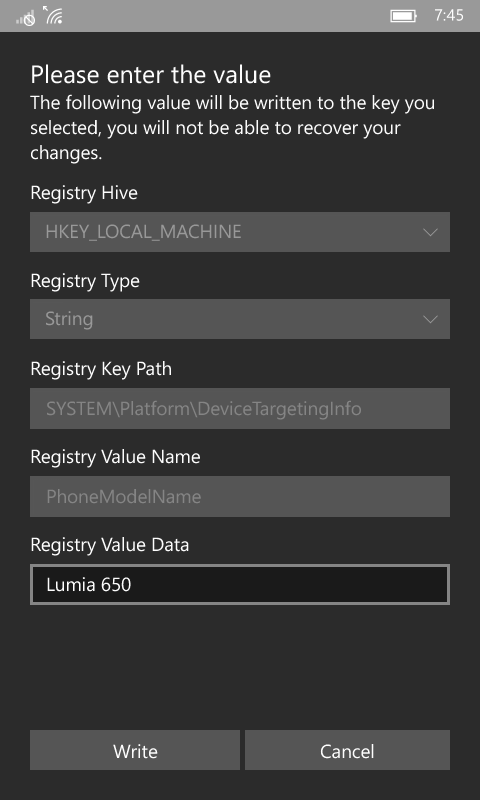Click the Cancel button
480x800 pixels.
347,750
